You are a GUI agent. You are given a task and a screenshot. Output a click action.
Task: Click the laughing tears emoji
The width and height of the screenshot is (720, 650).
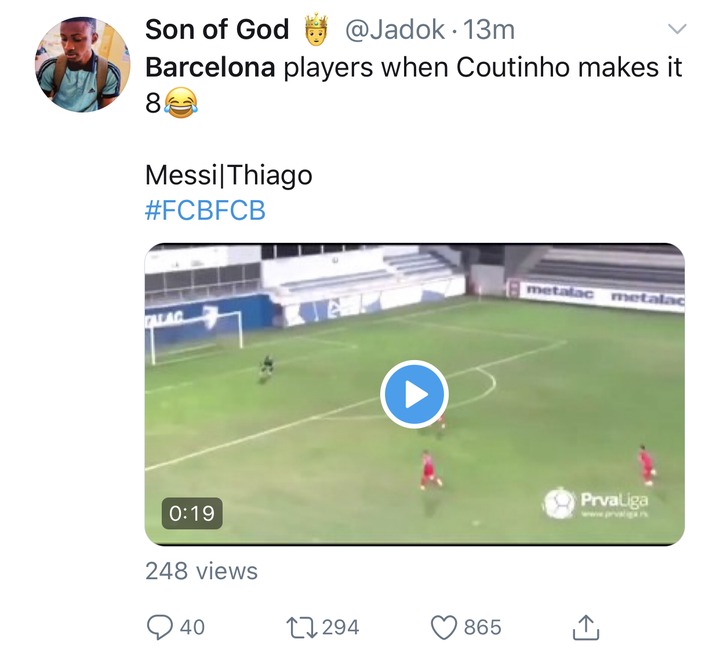[180, 103]
